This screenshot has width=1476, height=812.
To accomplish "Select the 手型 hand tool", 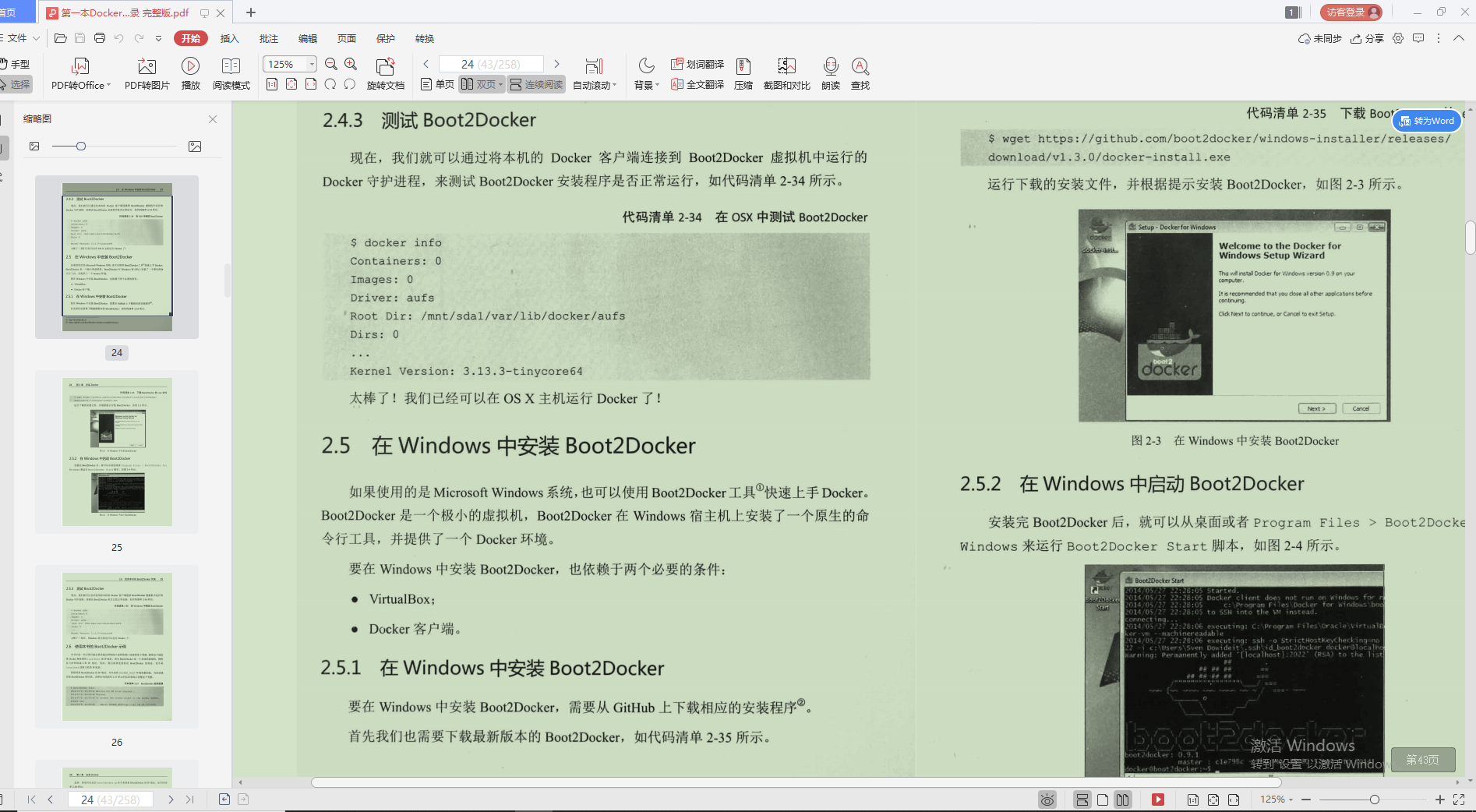I will (x=16, y=64).
